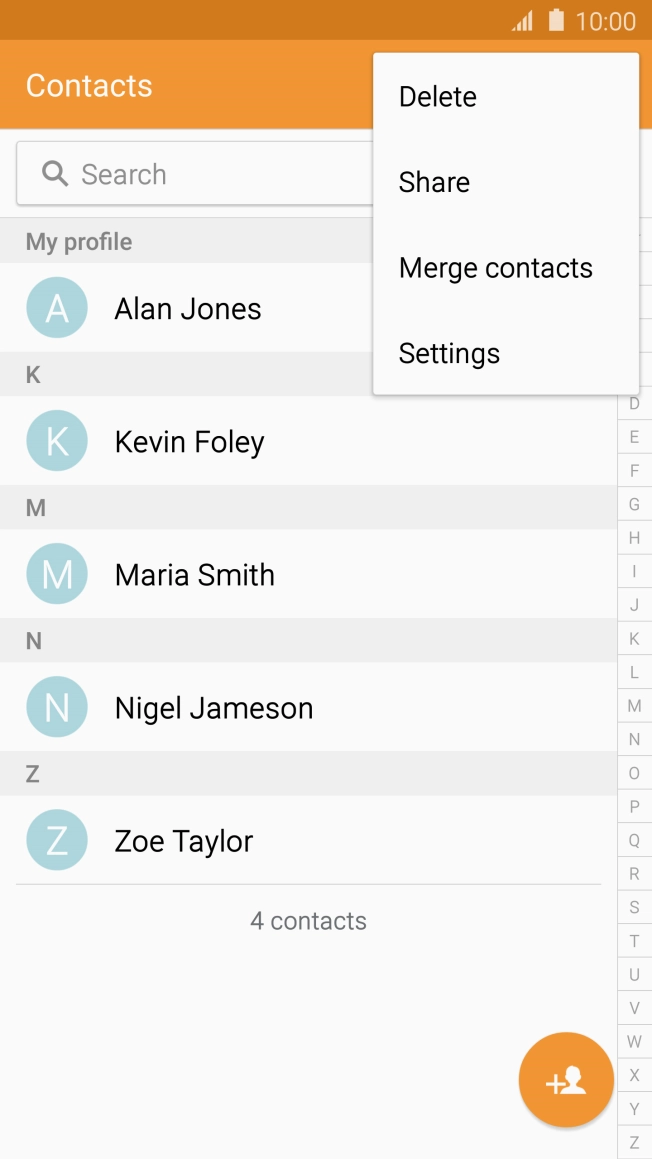652x1159 pixels.
Task: Click Nigel Jameson's avatar circle
Action: pyautogui.click(x=57, y=707)
